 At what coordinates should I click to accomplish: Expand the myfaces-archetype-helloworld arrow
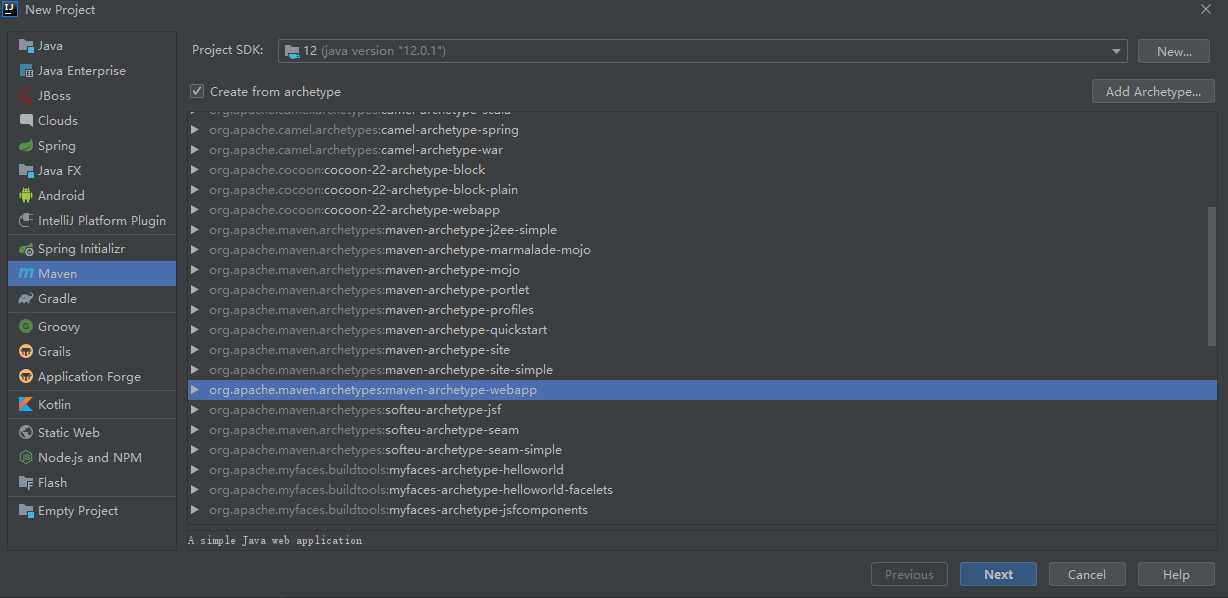click(x=195, y=470)
